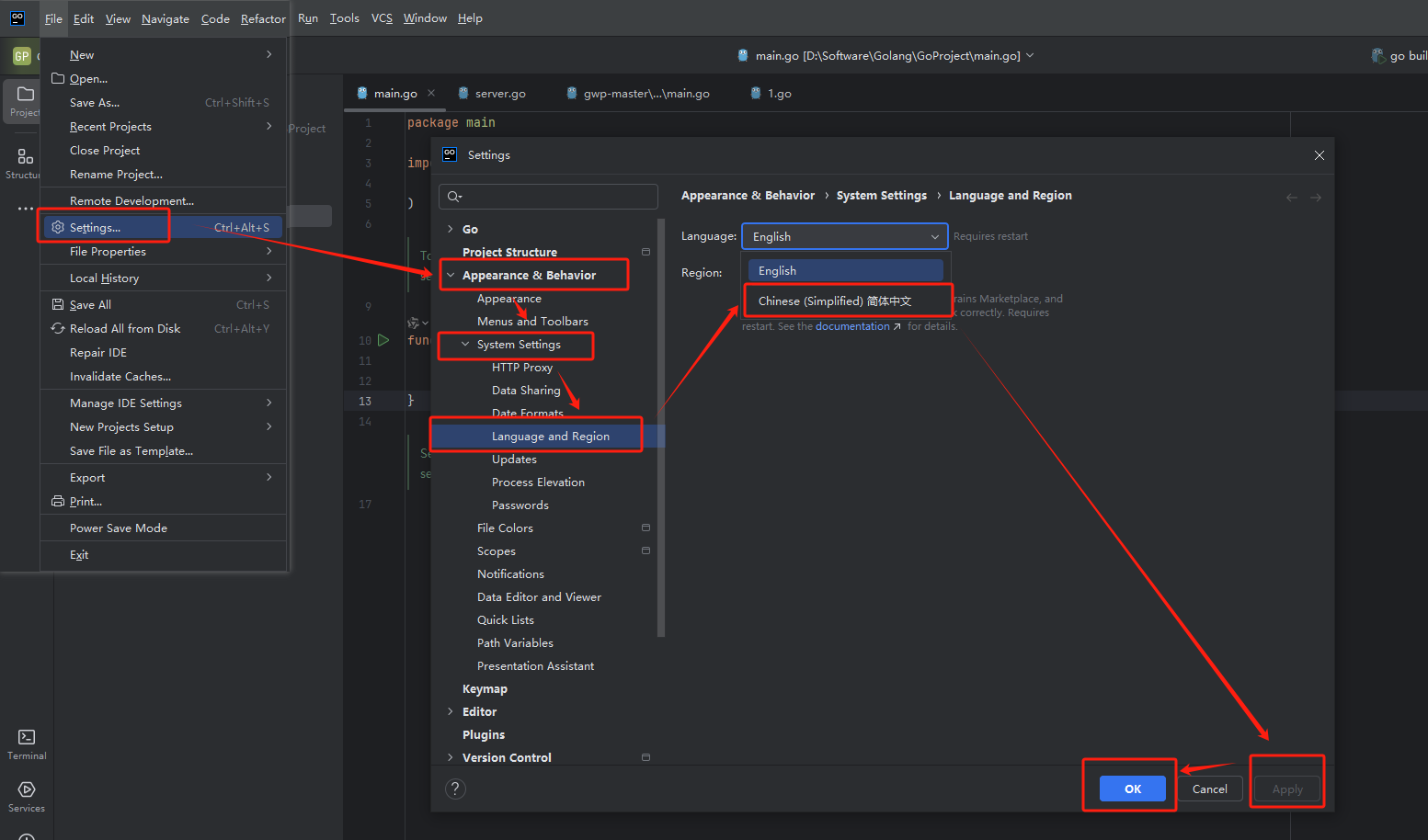Click the GoLand logo icon in title bar

click(17, 17)
